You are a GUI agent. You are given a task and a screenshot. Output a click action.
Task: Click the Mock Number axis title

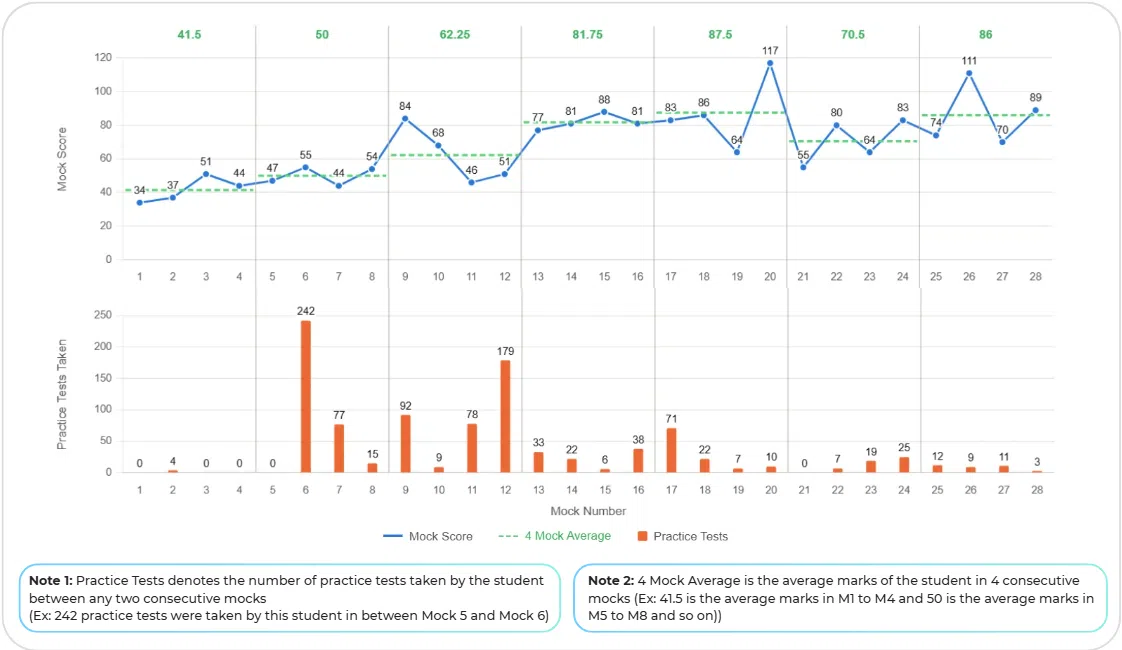pyautogui.click(x=588, y=511)
